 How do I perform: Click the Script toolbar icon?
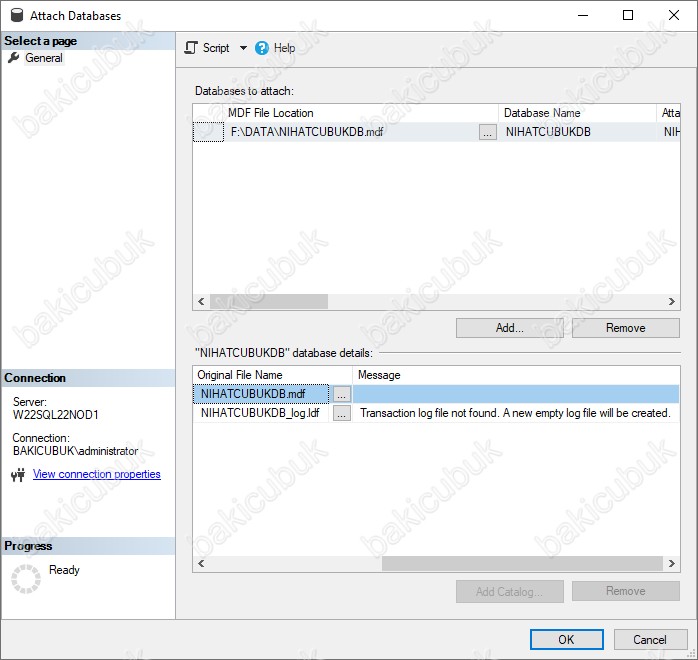point(191,48)
